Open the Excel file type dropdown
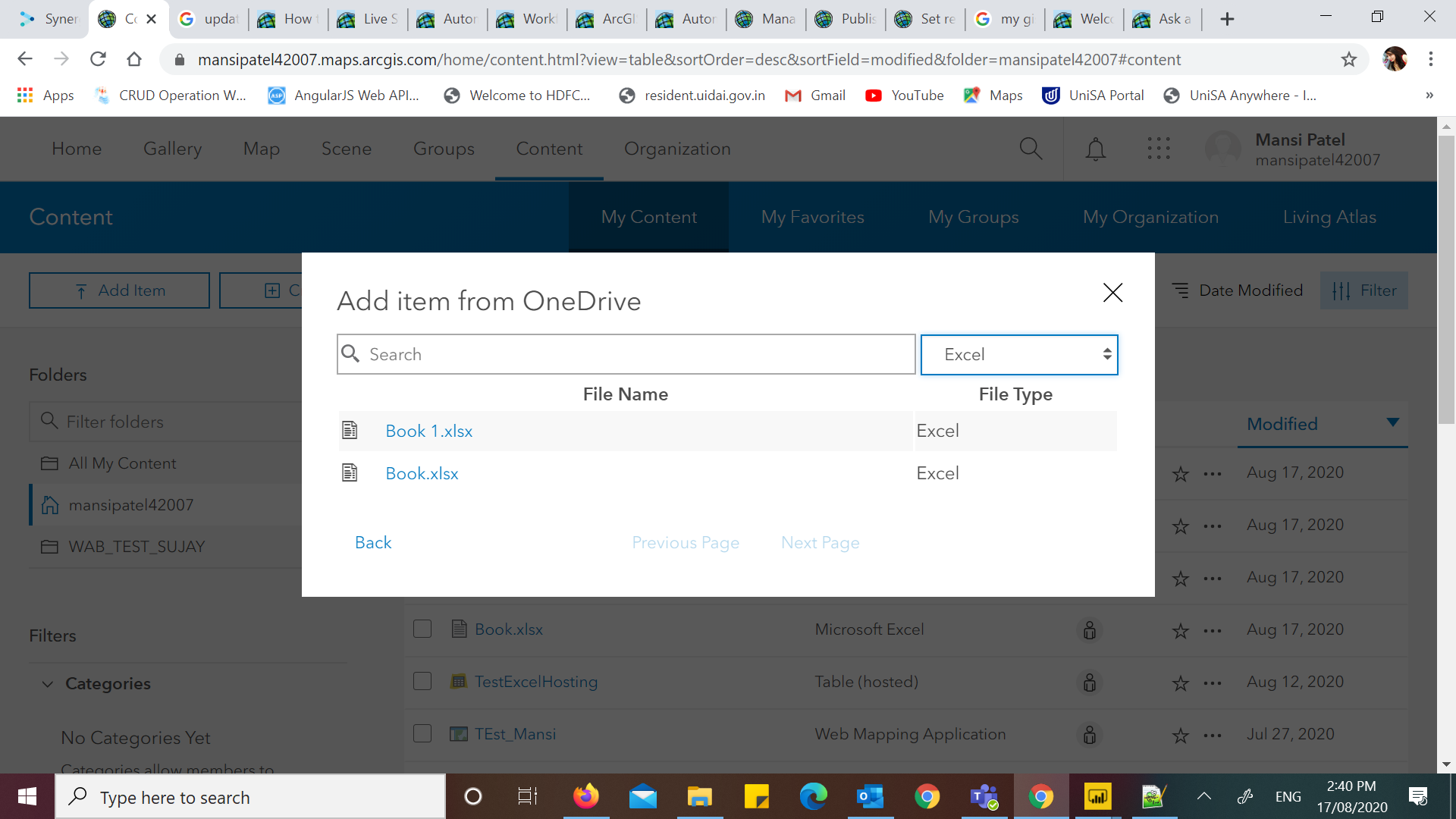Viewport: 1456px width, 819px height. [1019, 355]
